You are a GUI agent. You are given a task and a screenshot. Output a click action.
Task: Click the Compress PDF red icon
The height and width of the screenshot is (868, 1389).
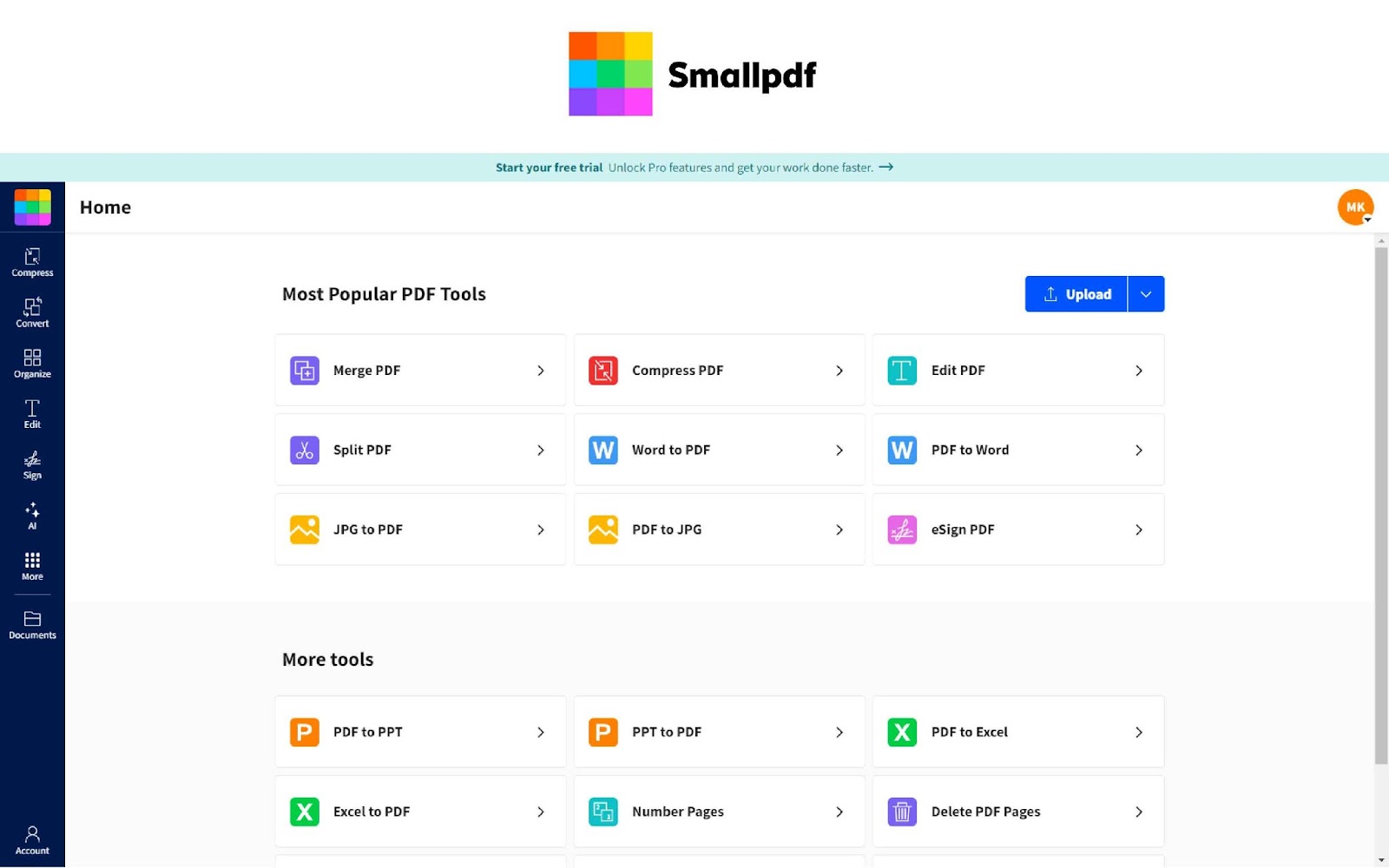603,371
